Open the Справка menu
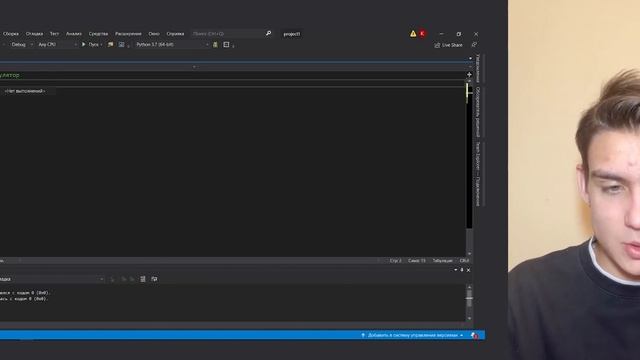The width and height of the screenshot is (640, 360). click(x=175, y=34)
